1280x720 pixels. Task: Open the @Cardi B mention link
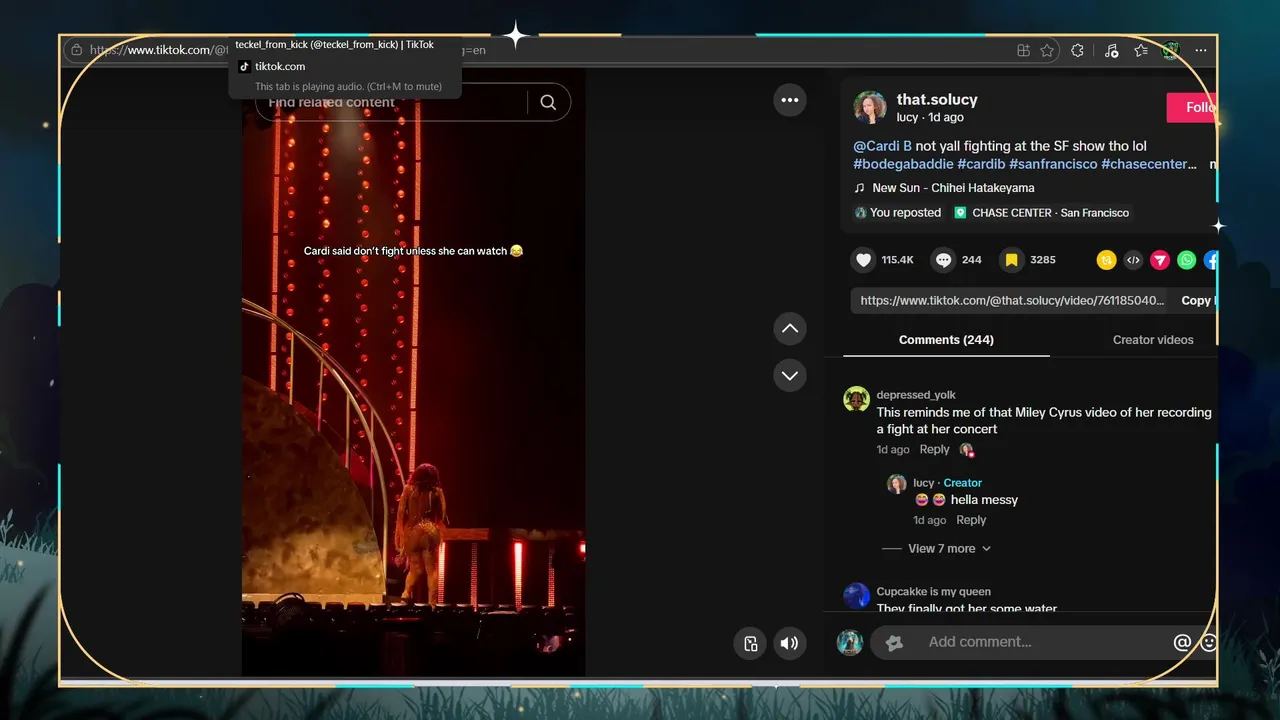(x=882, y=146)
